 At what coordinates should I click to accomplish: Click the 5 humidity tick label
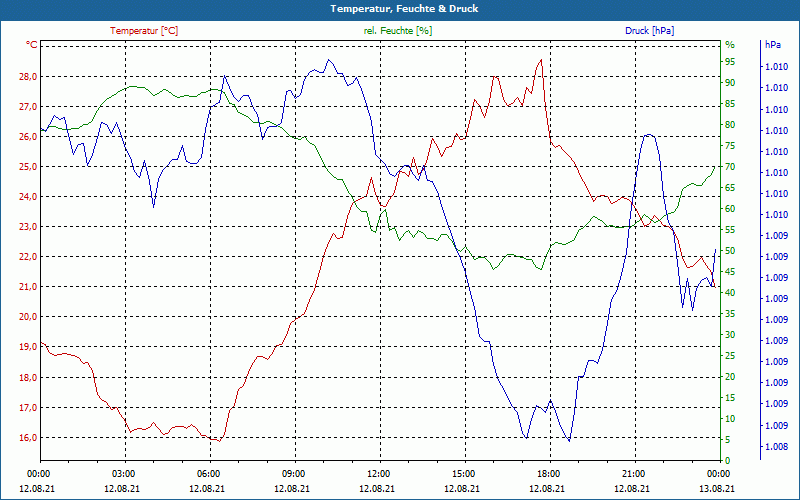pyautogui.click(x=728, y=440)
